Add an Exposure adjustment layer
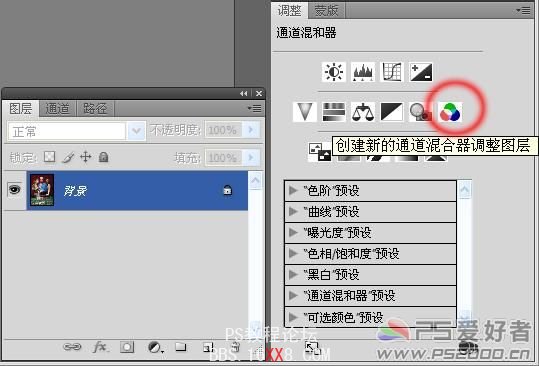 click(x=421, y=72)
